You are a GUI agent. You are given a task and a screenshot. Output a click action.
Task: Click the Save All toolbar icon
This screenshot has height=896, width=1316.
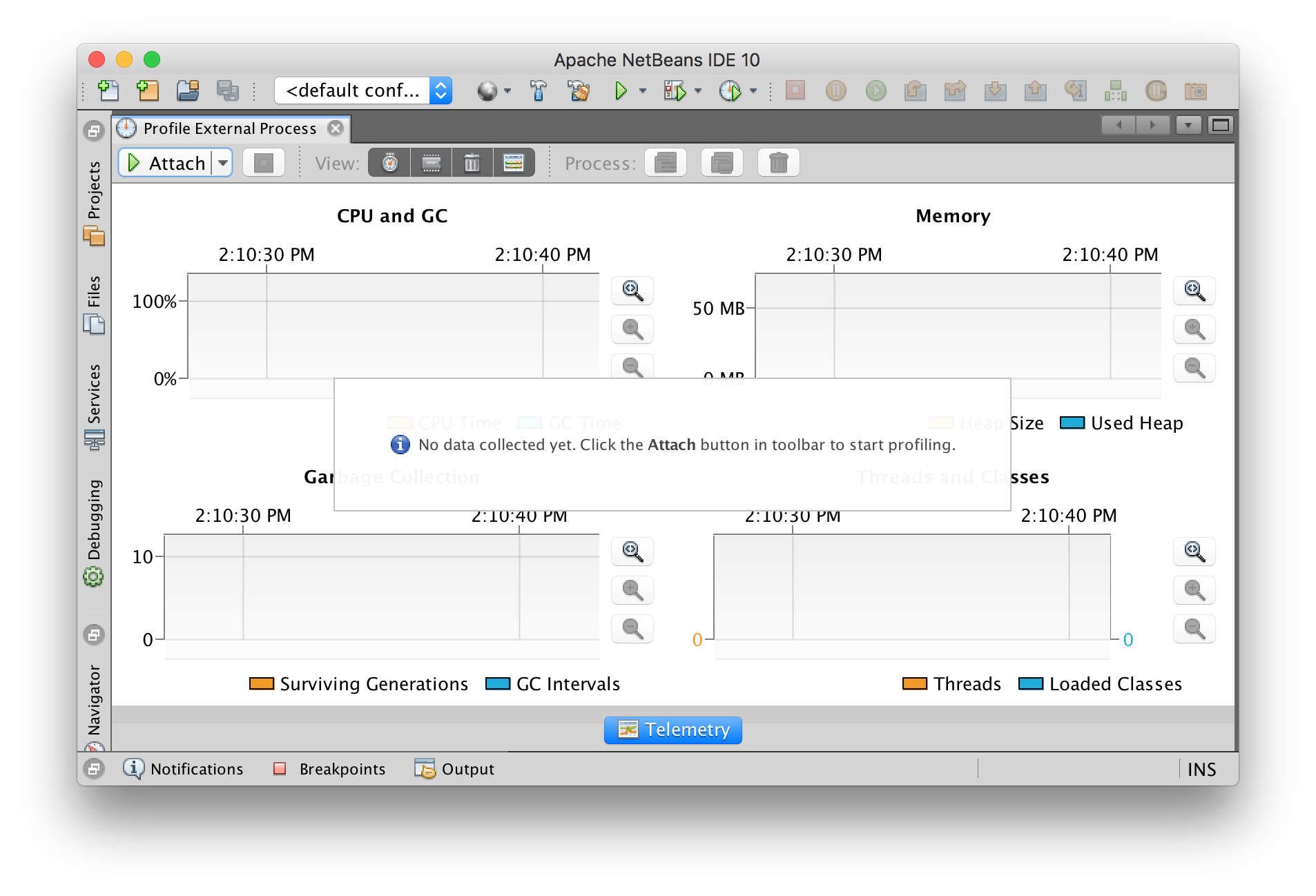click(227, 90)
